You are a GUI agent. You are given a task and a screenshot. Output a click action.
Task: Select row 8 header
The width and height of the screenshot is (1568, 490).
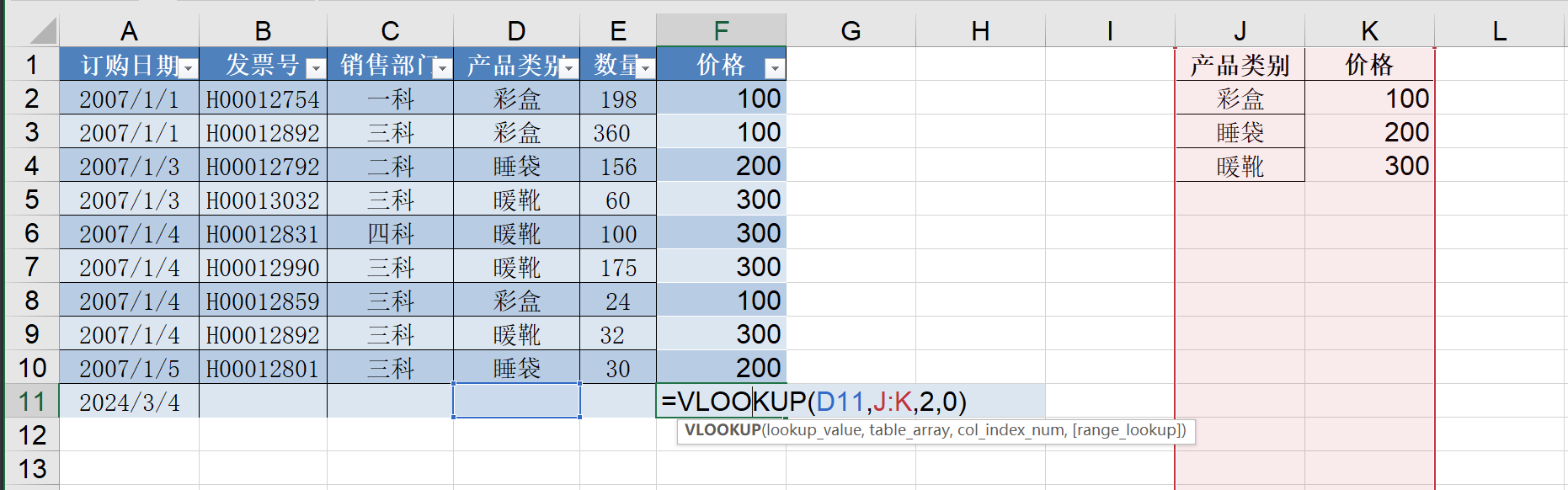tap(32, 300)
